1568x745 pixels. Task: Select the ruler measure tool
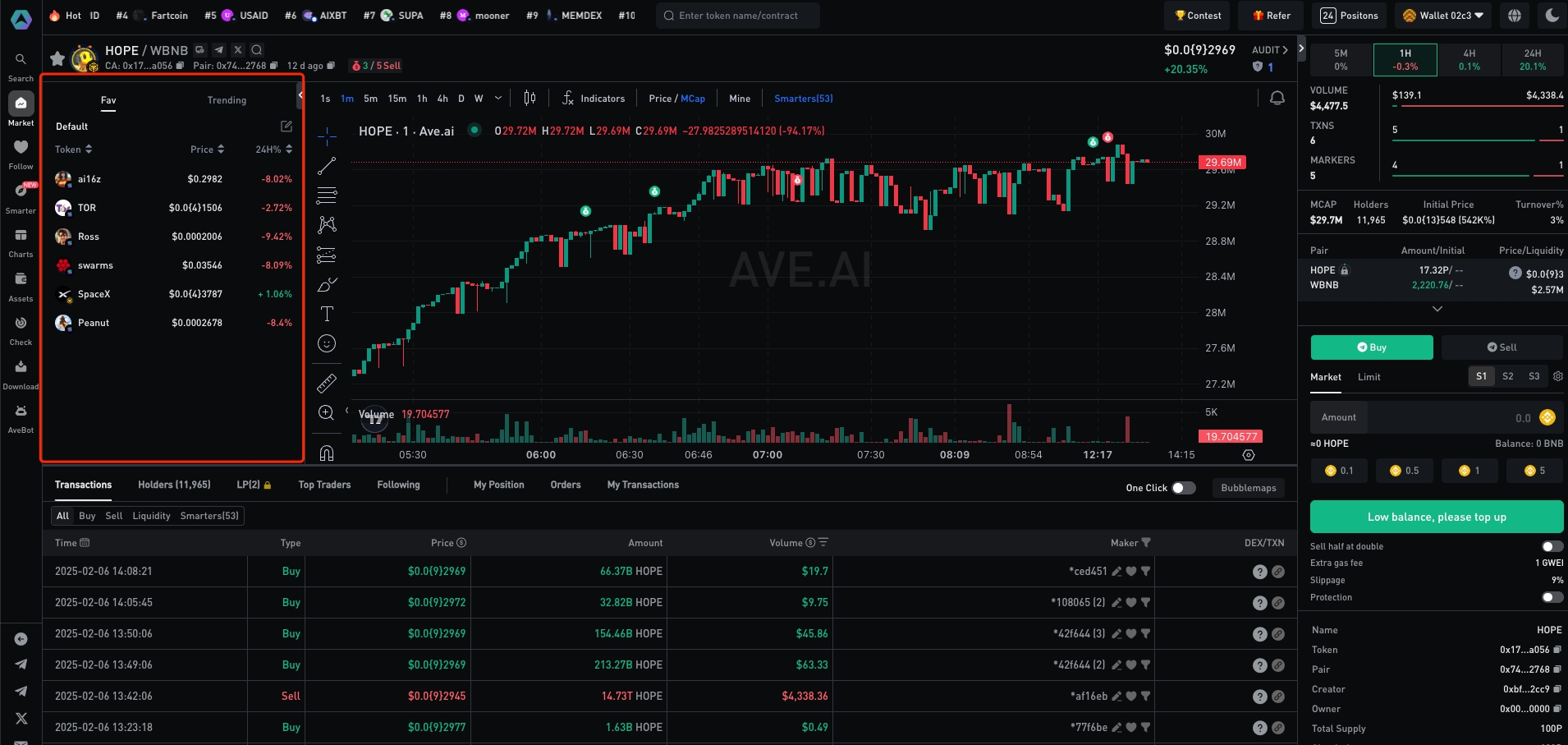pos(327,383)
